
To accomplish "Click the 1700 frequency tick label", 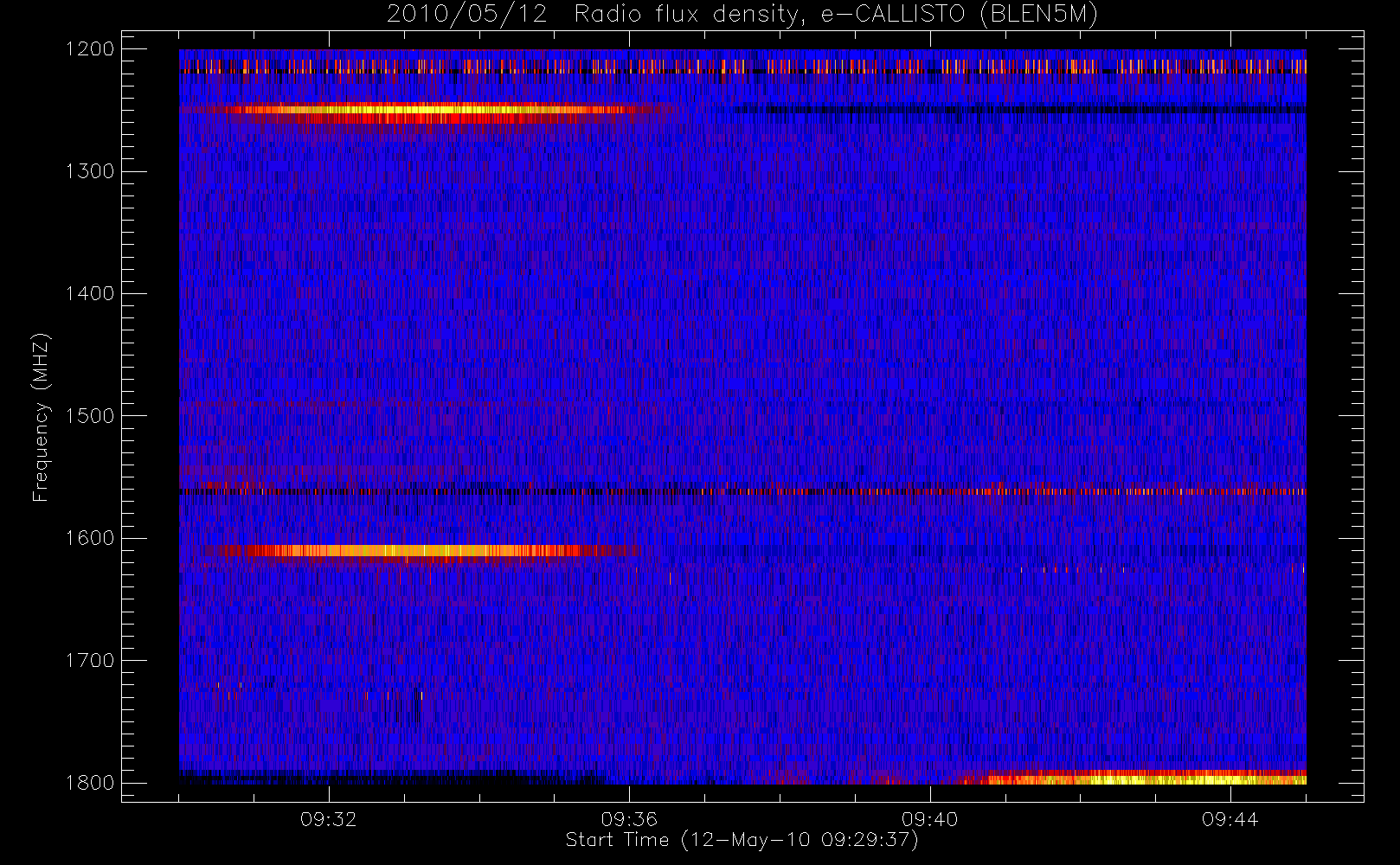I will click(90, 660).
